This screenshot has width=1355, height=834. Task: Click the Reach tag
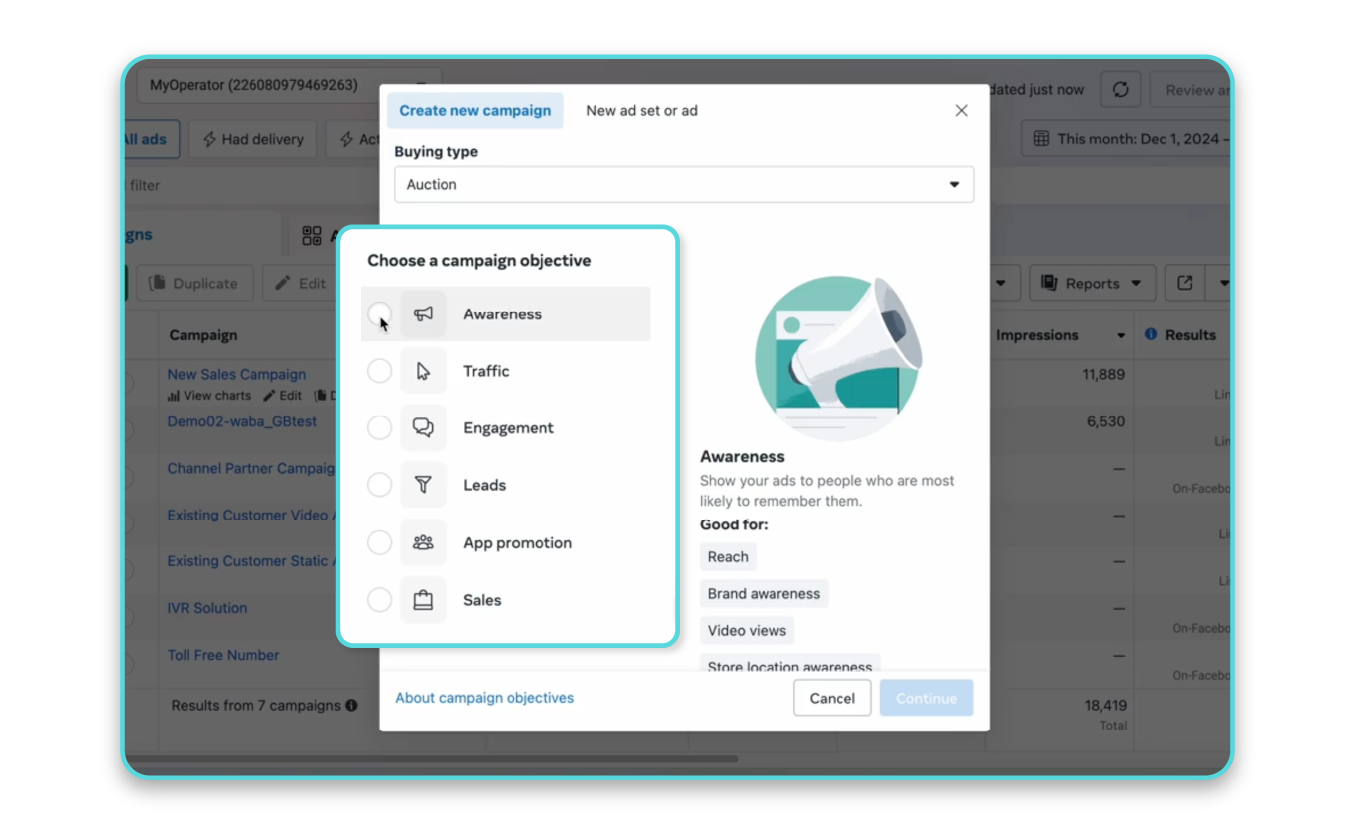coord(728,557)
